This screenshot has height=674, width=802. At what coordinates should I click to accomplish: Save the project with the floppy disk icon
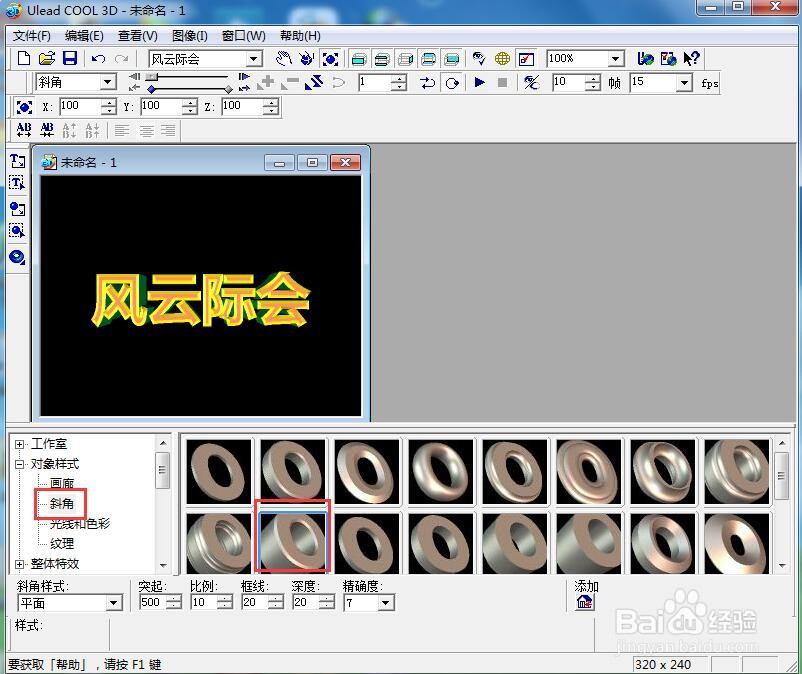coord(70,58)
